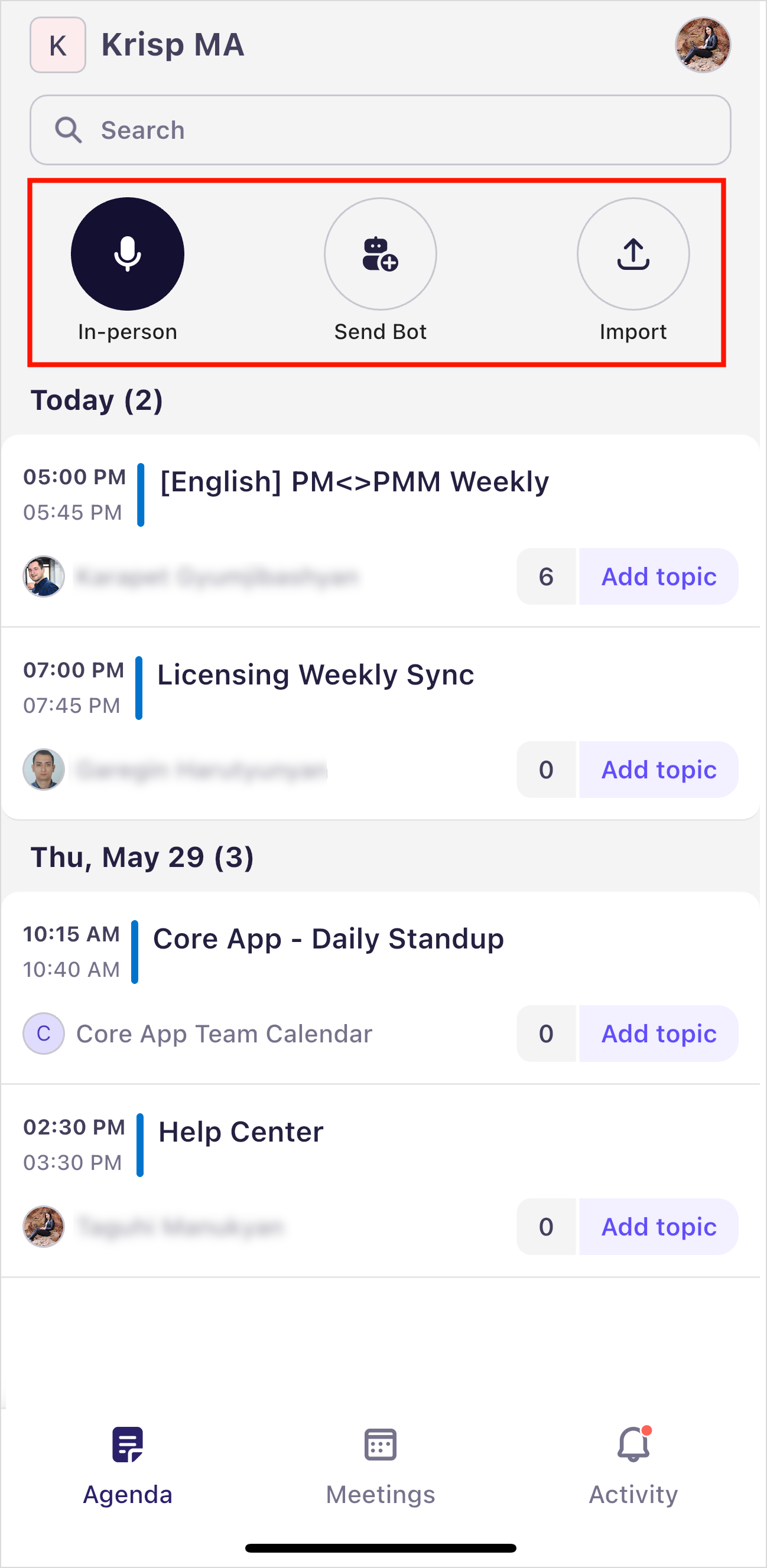Open the Help Center meeting entry
767x1568 pixels.
[240, 1132]
